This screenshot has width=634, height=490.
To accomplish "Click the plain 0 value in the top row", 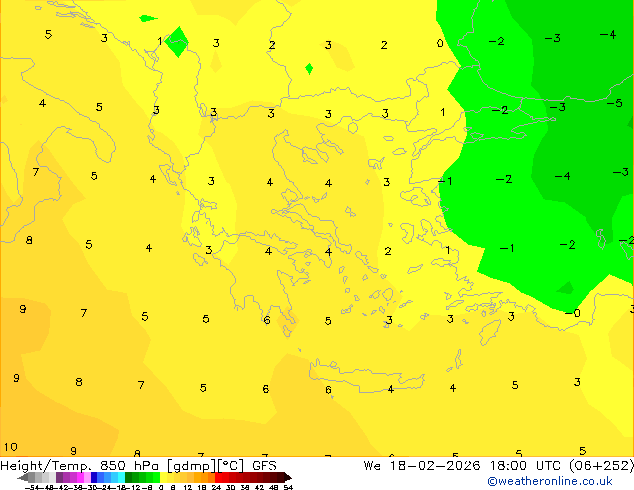I will click(440, 43).
